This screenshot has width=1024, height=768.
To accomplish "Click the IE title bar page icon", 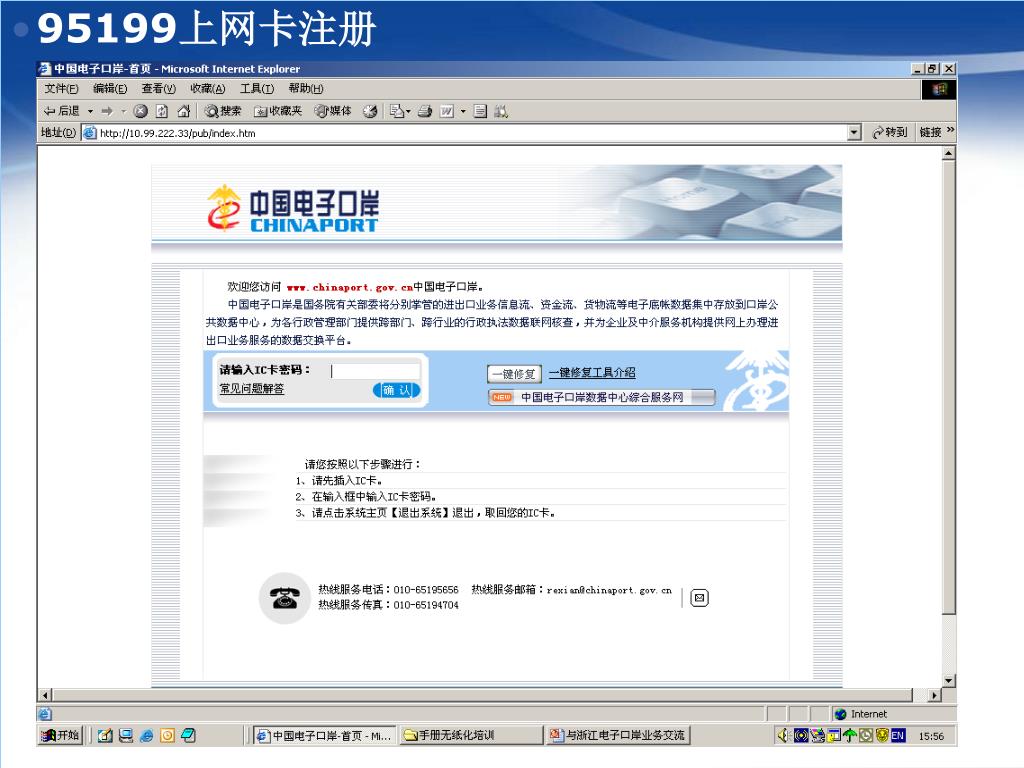I will [44, 69].
